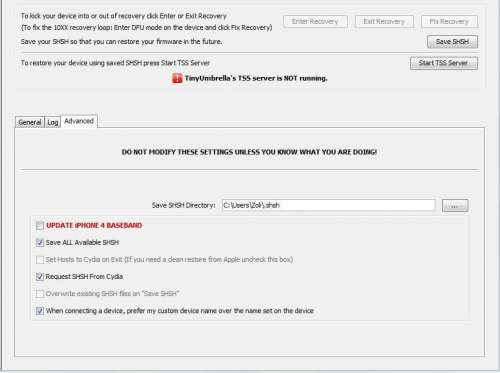Click the Exit Recovery button
The height and width of the screenshot is (373, 500).
pyautogui.click(x=384, y=22)
